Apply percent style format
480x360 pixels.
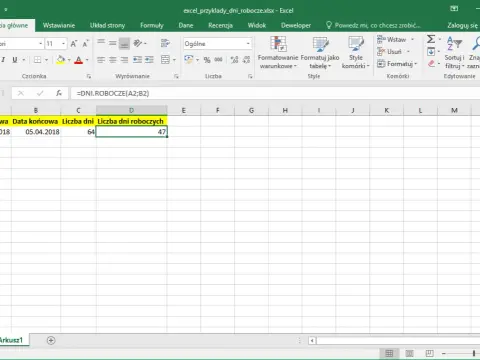point(207,60)
